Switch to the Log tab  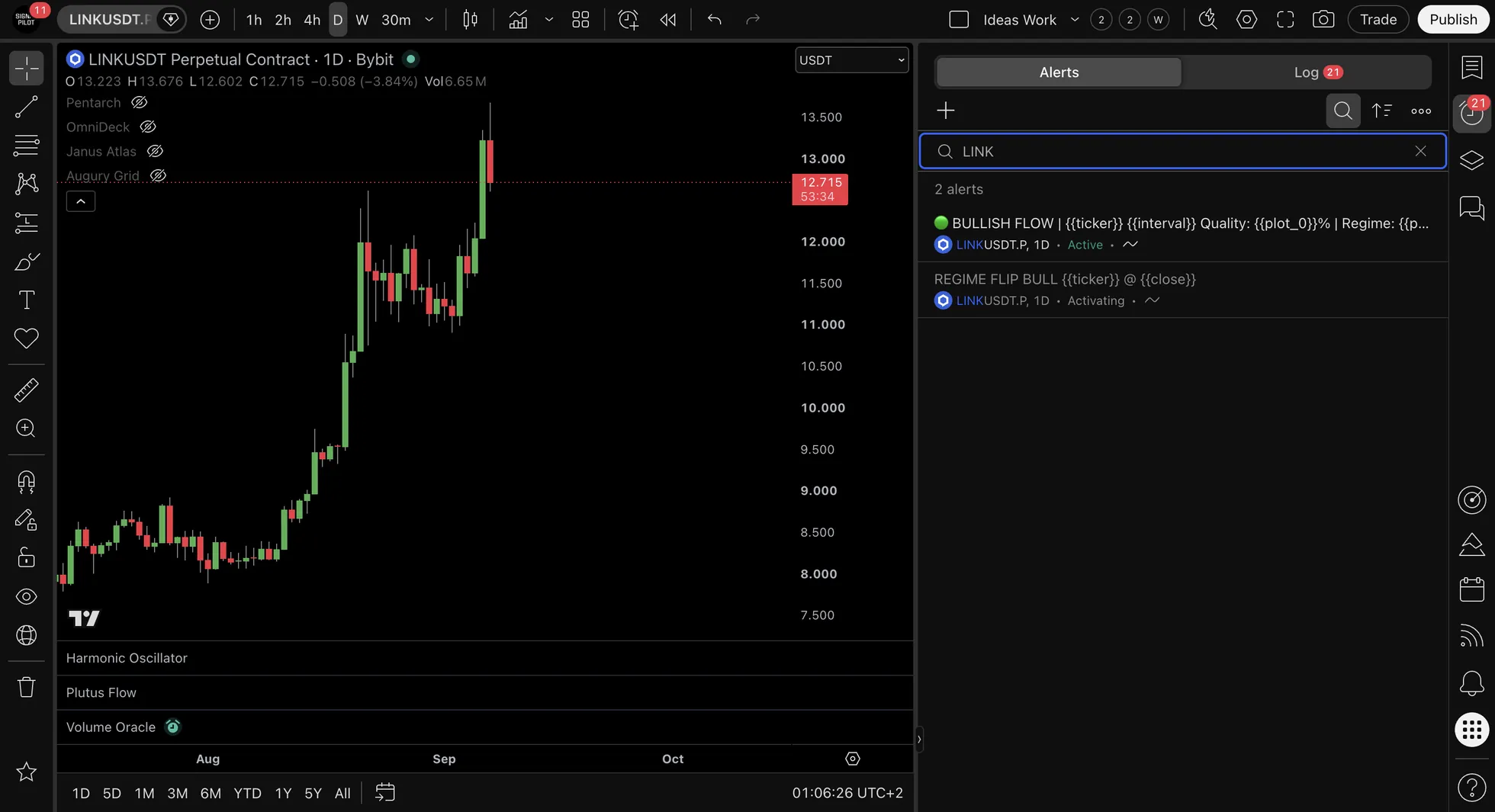[1317, 72]
